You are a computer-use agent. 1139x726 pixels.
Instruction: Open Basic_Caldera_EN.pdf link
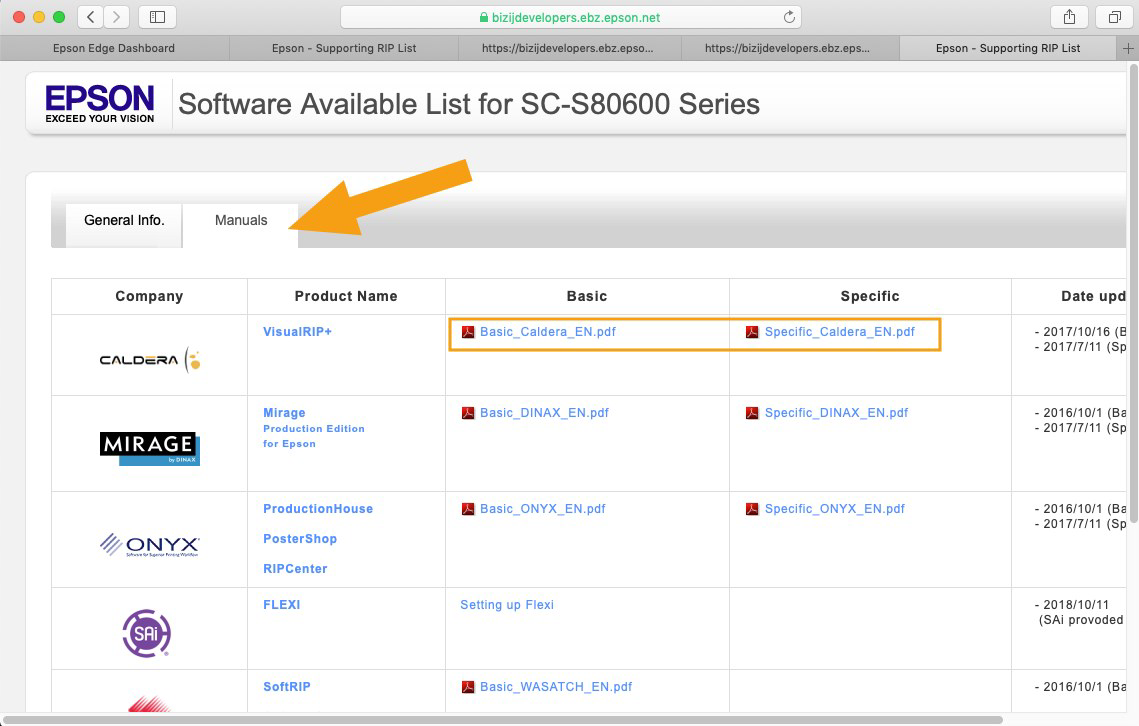547,332
